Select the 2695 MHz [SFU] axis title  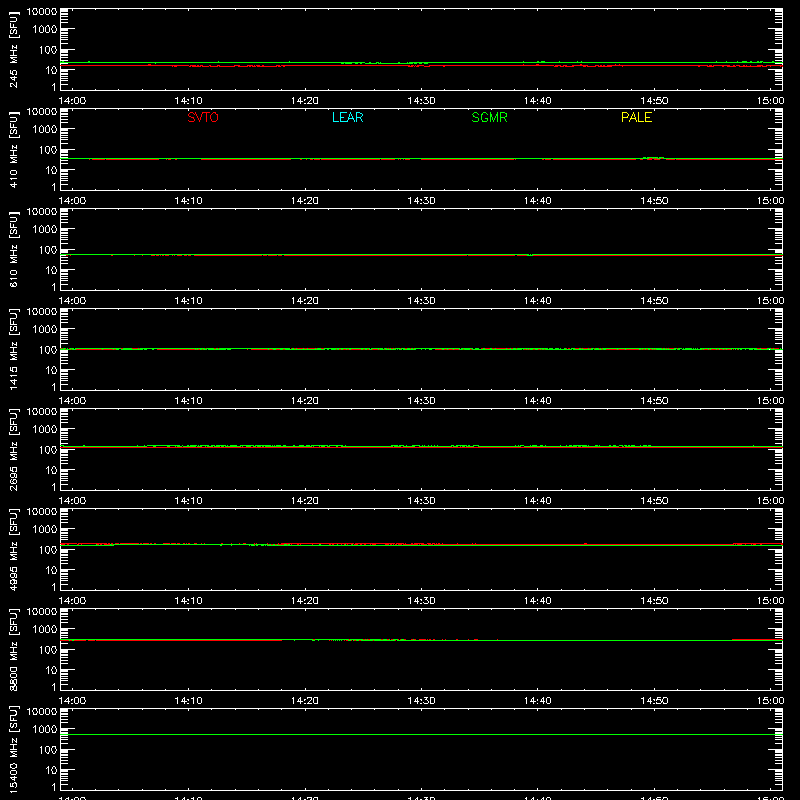point(14,449)
